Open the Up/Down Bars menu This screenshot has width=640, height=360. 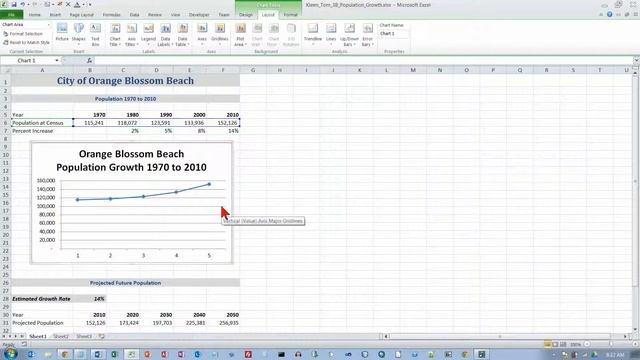click(349, 34)
